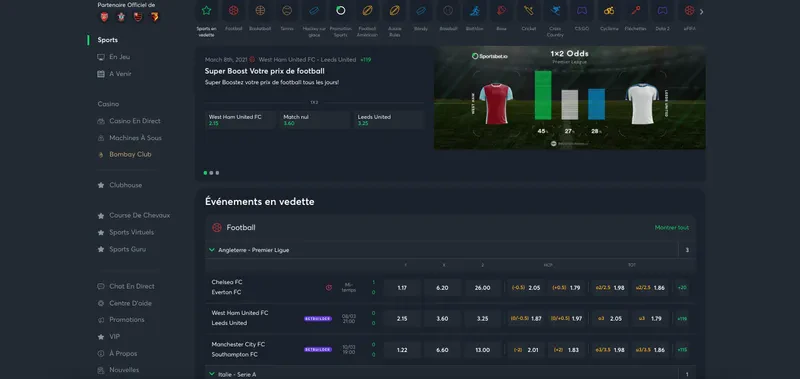Open Chat En Direct in sidebar

[132, 286]
